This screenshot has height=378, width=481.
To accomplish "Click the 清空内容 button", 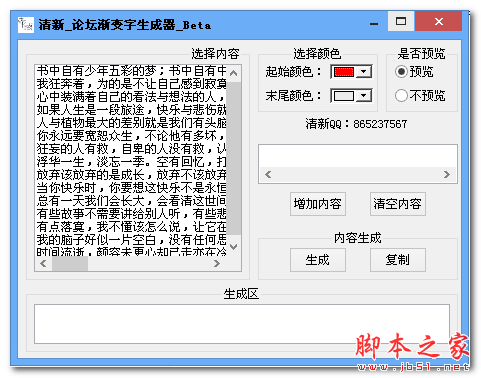I will pos(397,204).
